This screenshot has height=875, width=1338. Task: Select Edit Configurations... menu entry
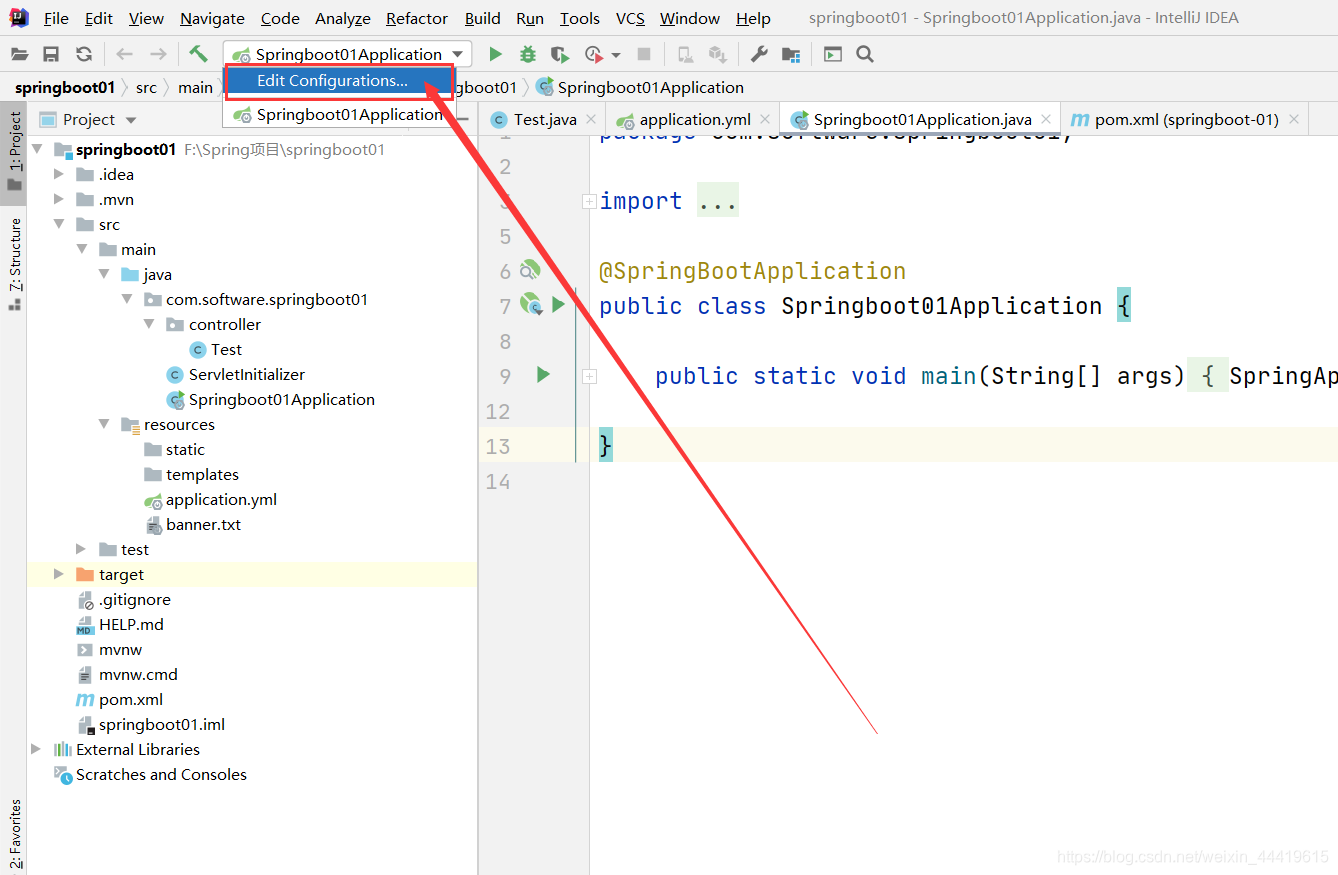(339, 81)
